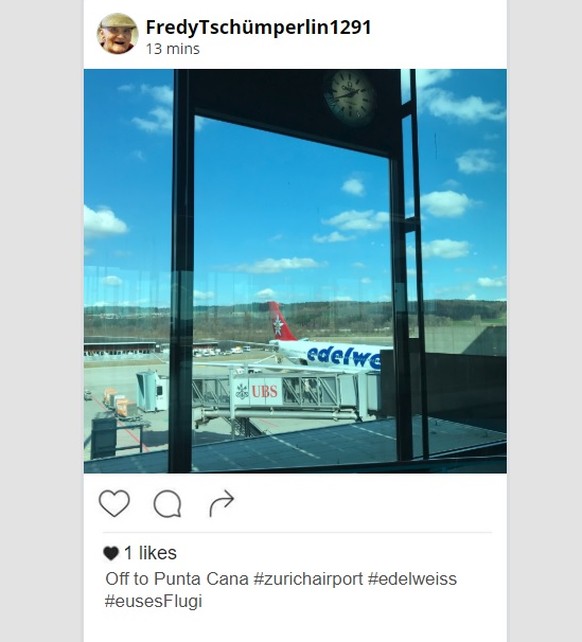Click the Off to Punta Cana caption
Viewport: 582px width, 642px height.
(177, 579)
